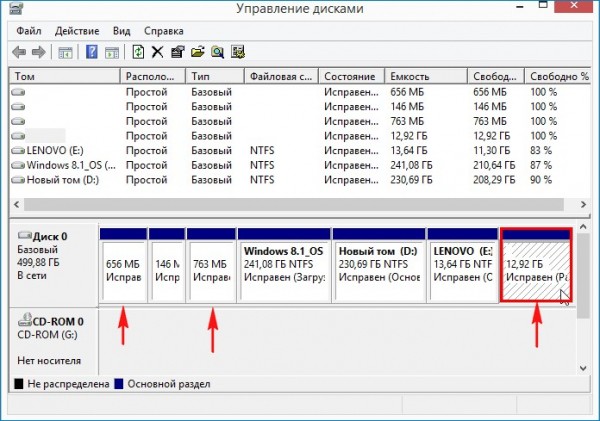Screen dimensions: 600x421
Task: Click the volume list horizontal scrollbar left arrow
Action: 16,204
